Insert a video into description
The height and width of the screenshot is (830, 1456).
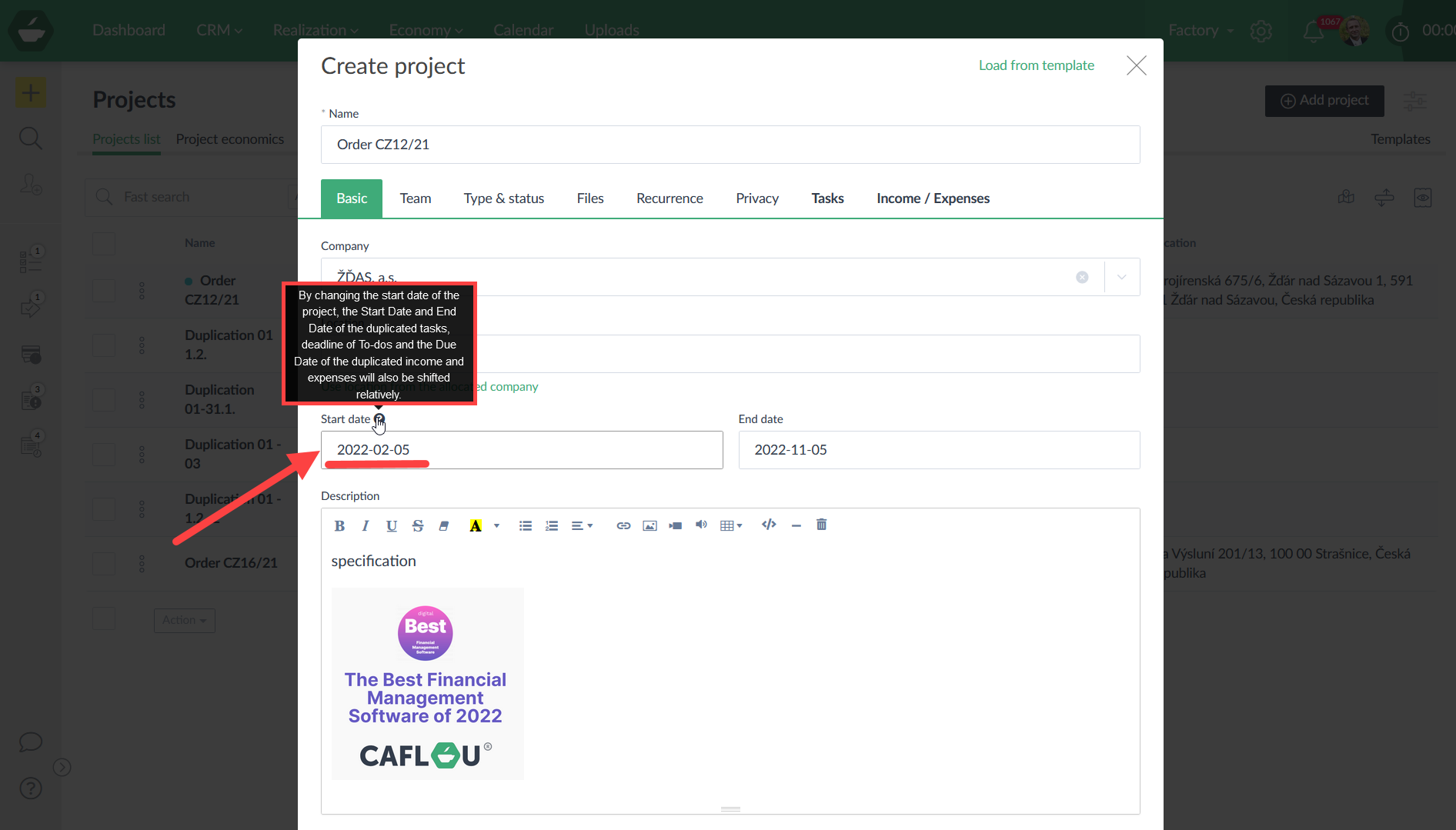pos(676,525)
